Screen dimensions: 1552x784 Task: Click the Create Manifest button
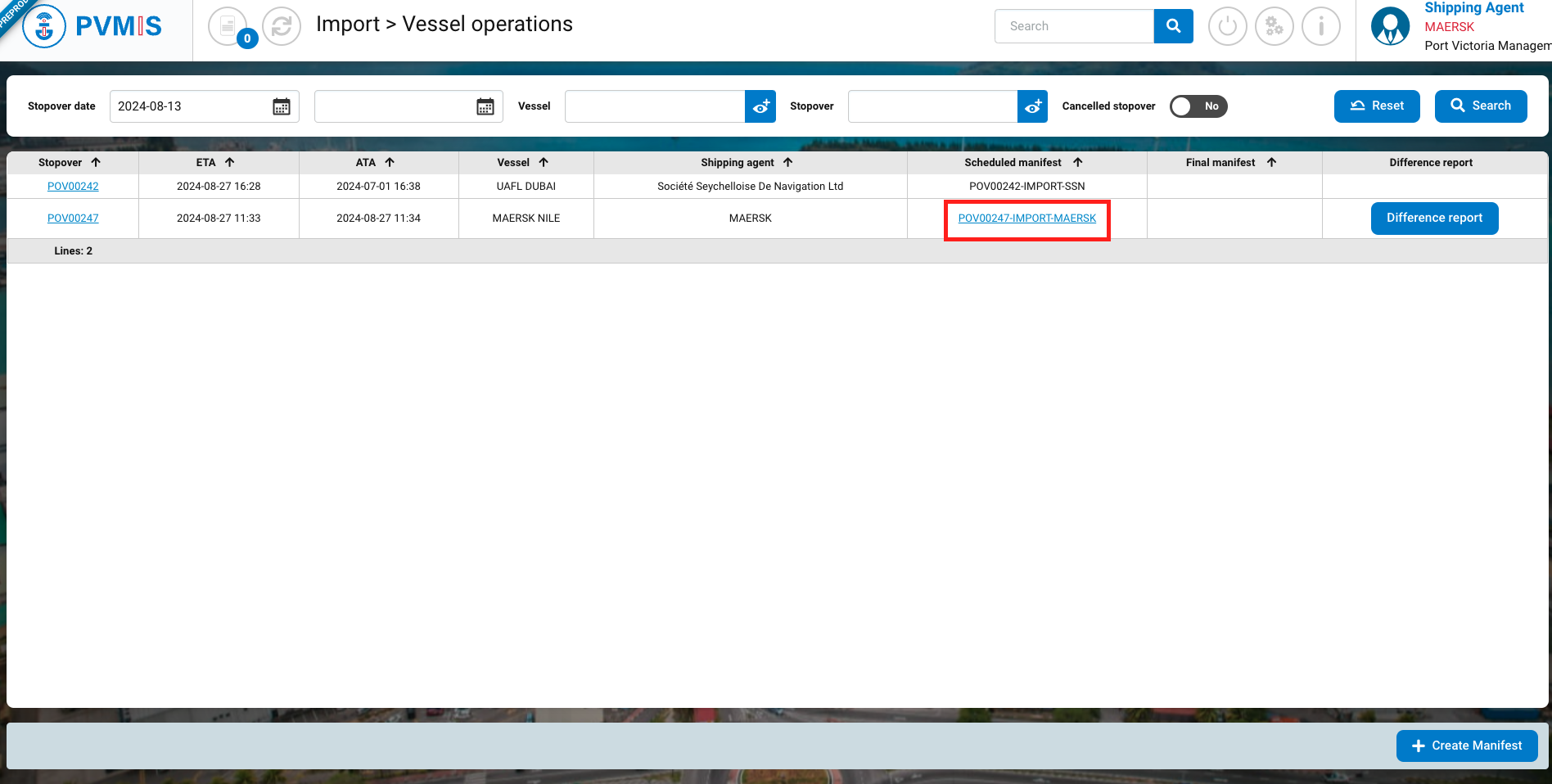1466,746
